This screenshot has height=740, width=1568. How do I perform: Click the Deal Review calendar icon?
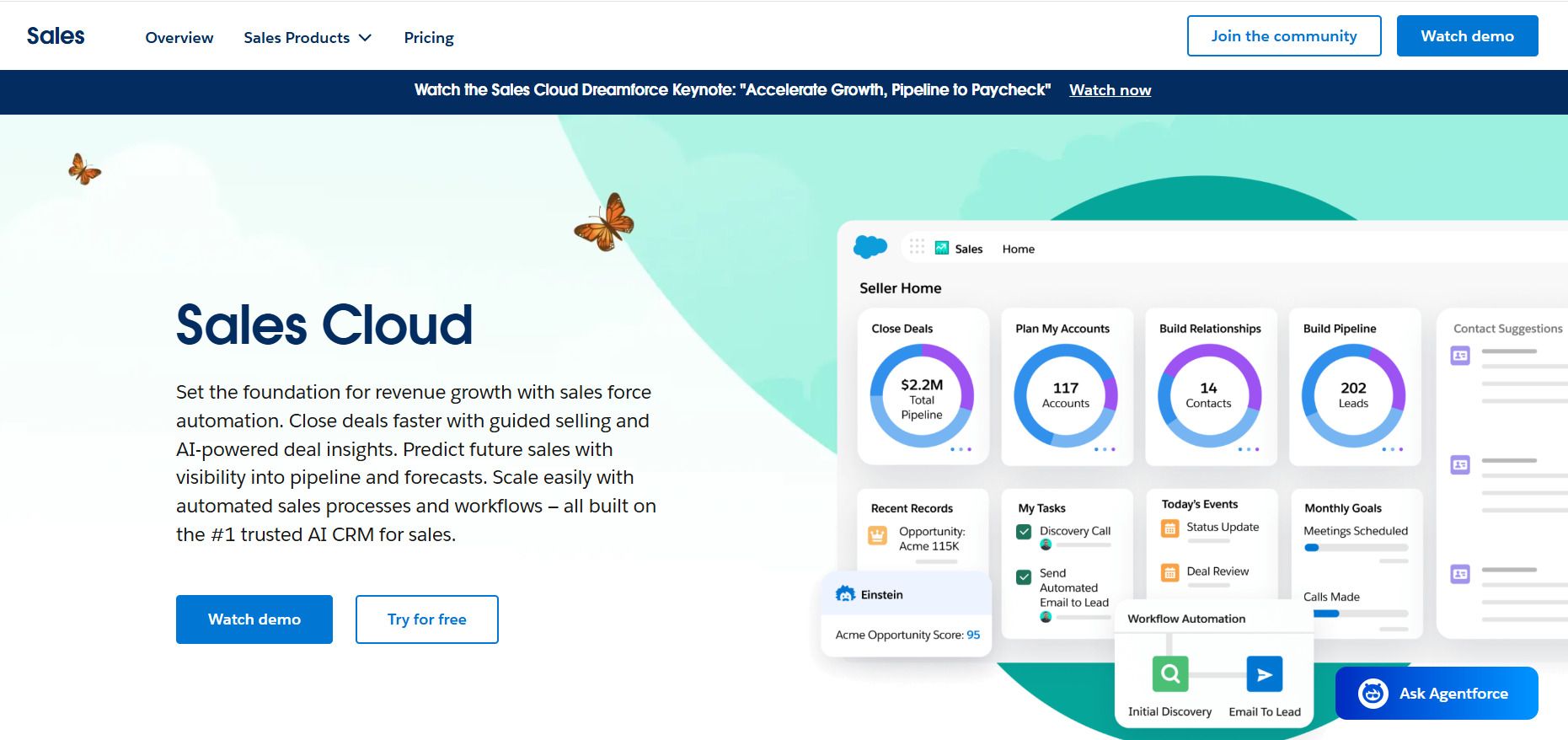click(1169, 573)
